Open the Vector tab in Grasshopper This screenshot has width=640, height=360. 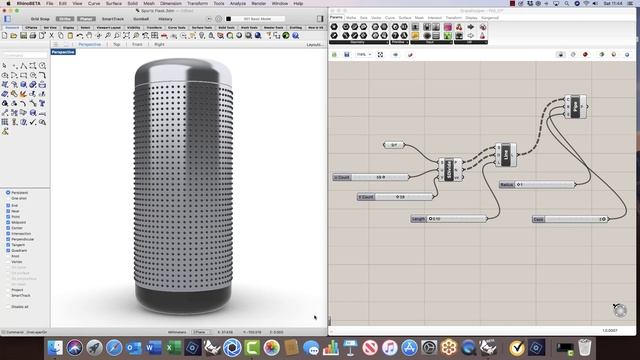point(376,18)
